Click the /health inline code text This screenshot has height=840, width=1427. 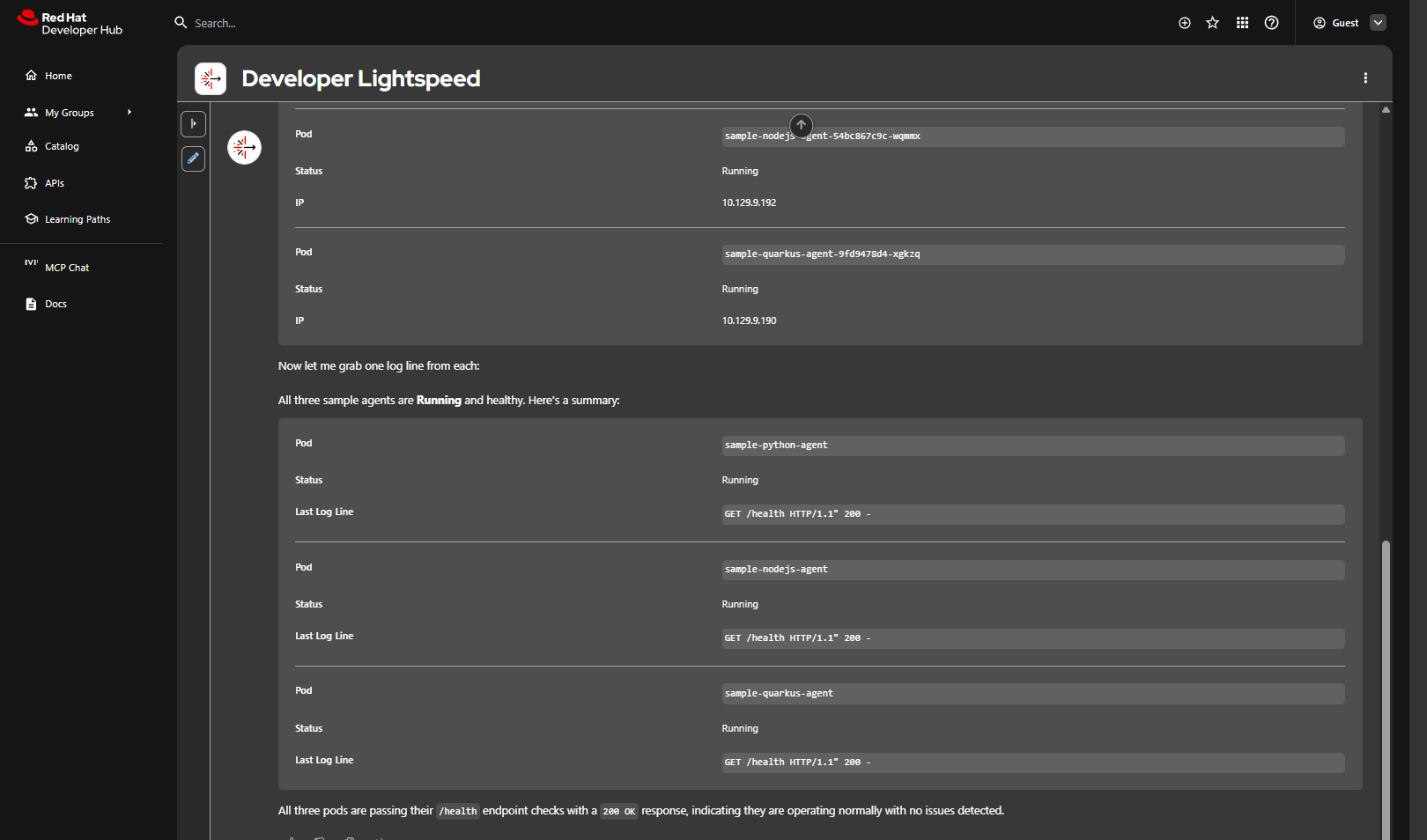coord(458,811)
